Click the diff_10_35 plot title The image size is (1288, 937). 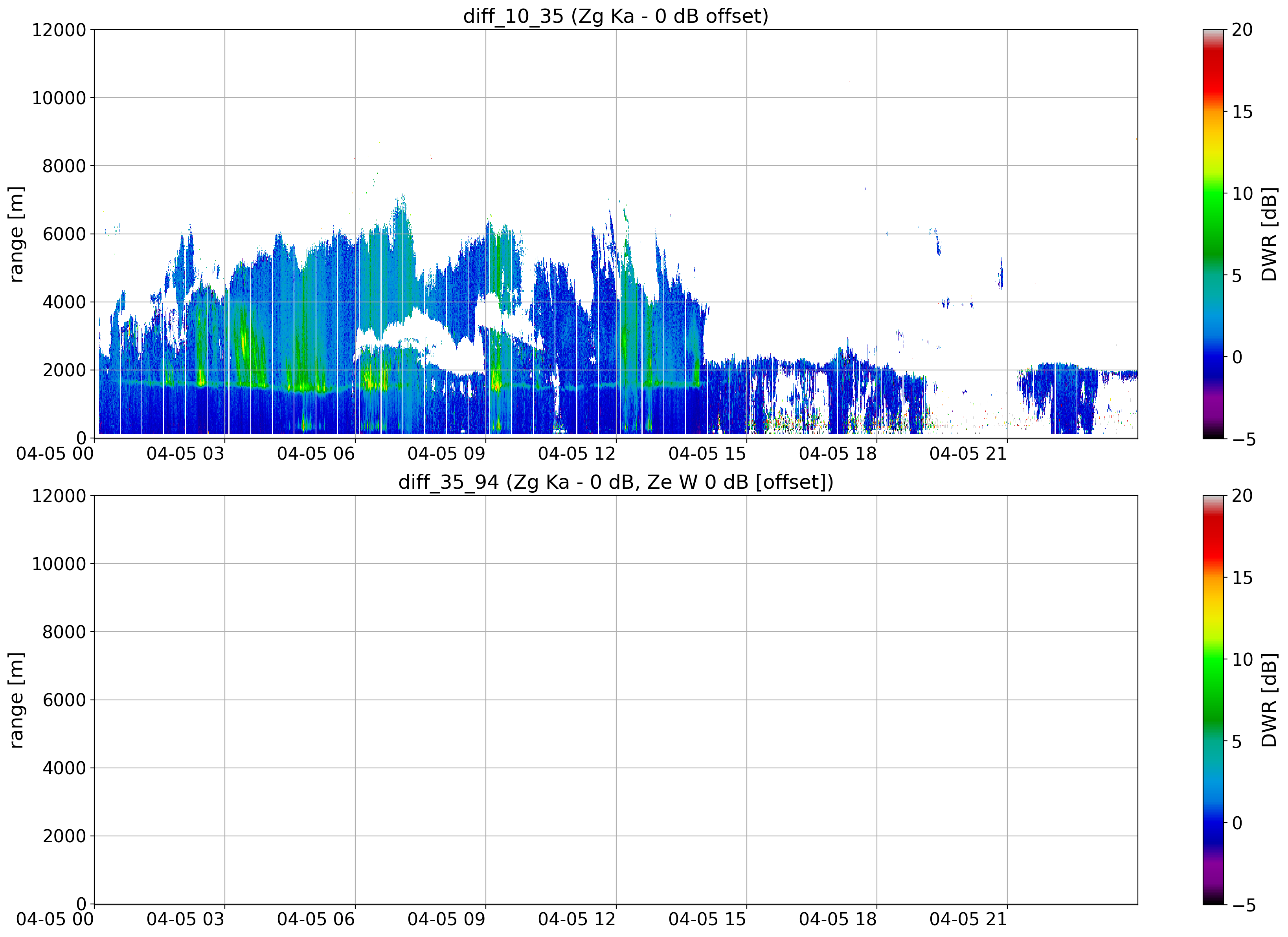pyautogui.click(x=616, y=16)
